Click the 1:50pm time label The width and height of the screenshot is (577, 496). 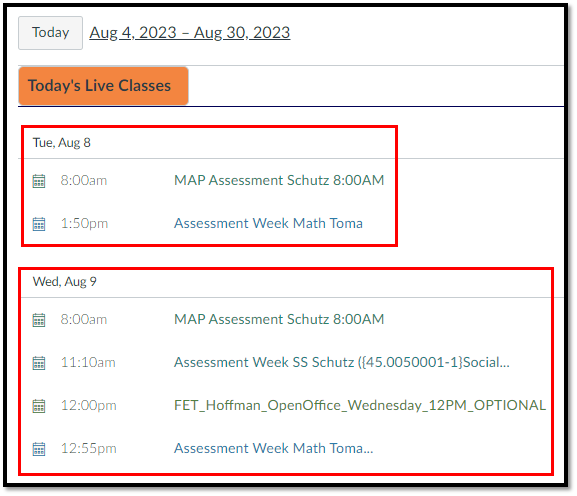(x=84, y=223)
